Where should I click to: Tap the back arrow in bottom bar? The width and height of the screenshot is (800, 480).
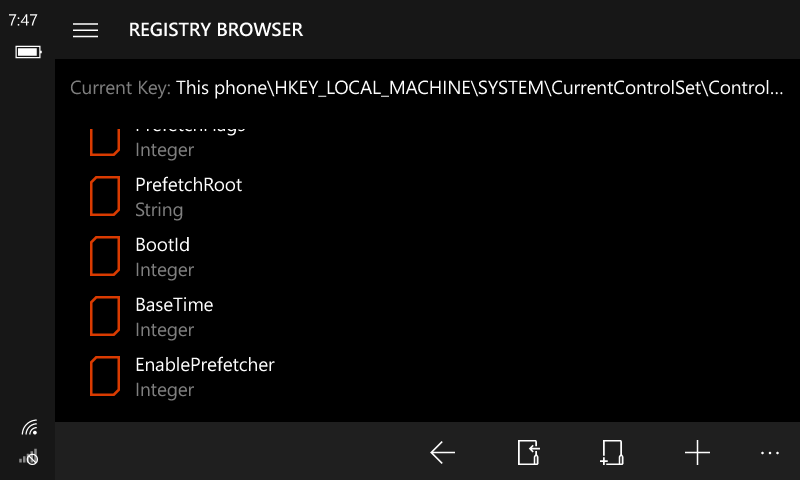coord(442,453)
